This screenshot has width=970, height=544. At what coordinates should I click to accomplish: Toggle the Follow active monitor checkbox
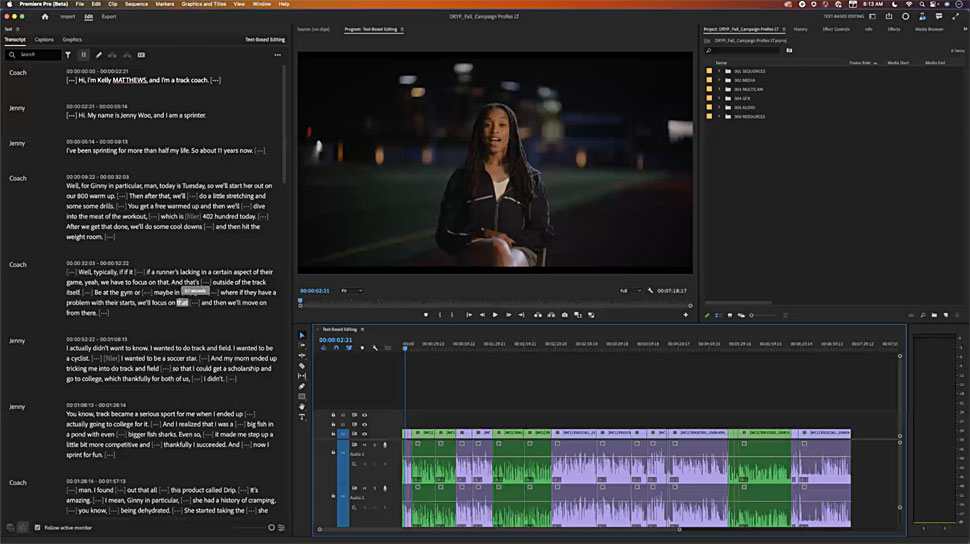tap(38, 527)
